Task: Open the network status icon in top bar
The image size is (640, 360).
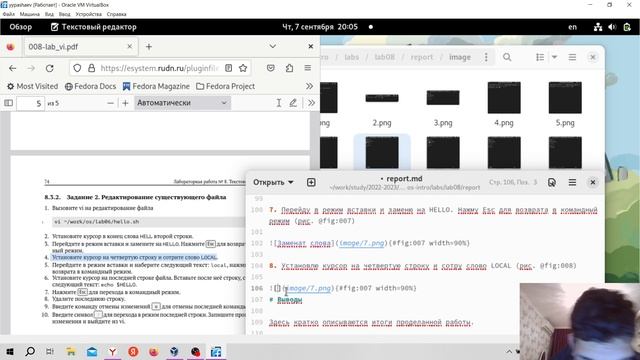Action: (x=598, y=27)
